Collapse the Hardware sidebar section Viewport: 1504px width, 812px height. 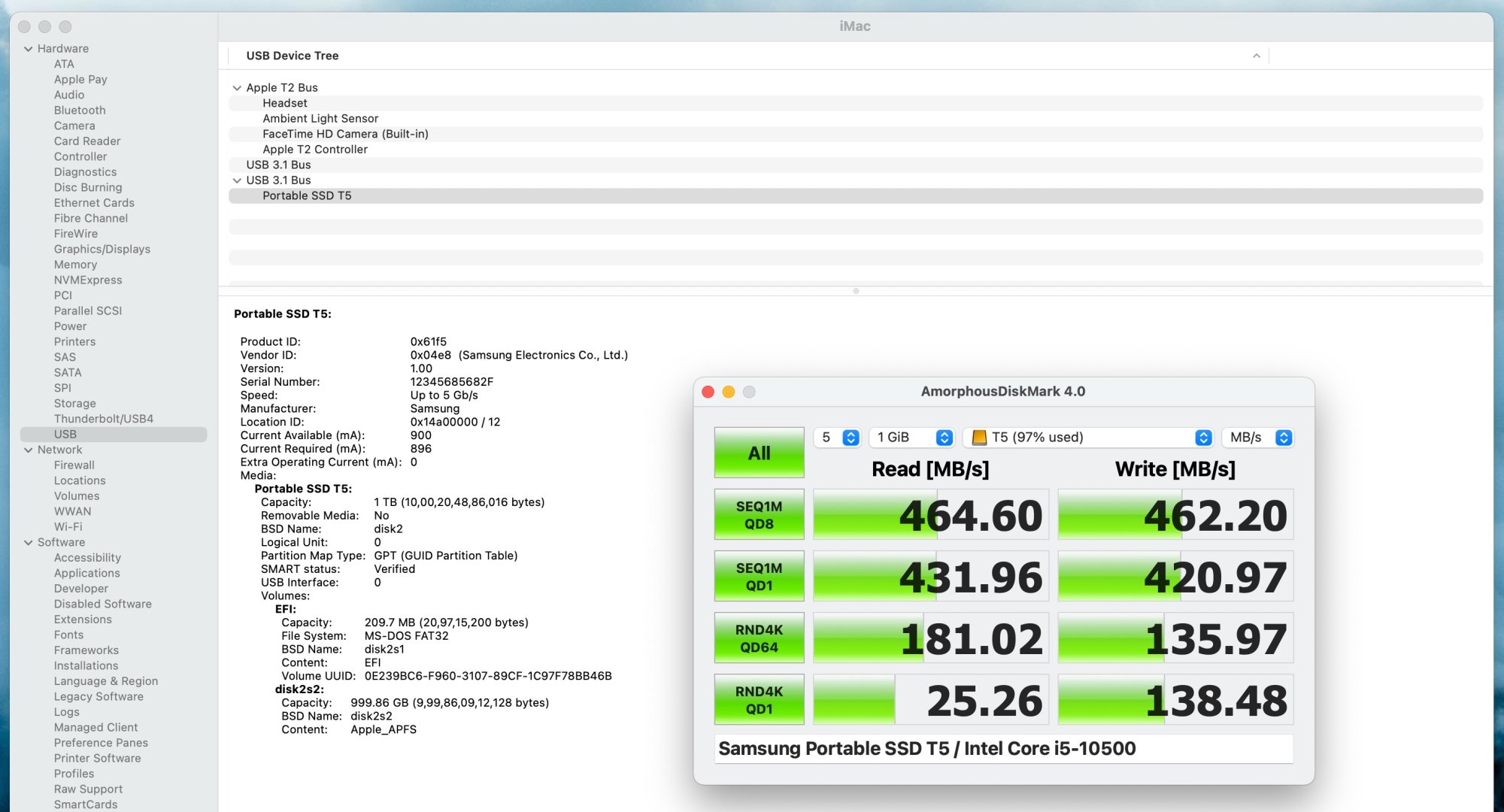[29, 49]
